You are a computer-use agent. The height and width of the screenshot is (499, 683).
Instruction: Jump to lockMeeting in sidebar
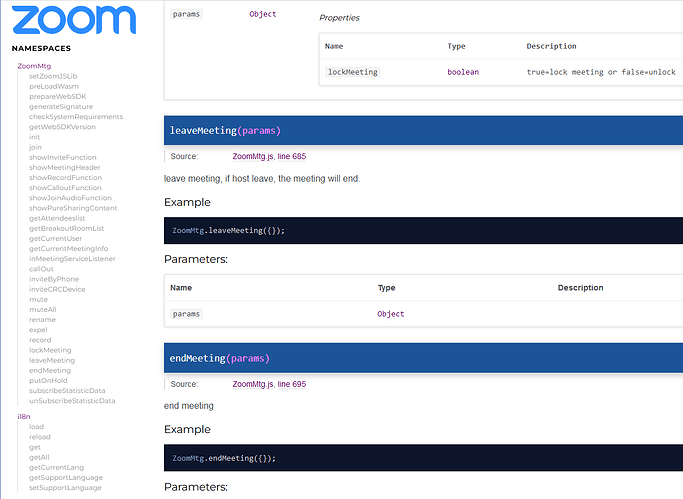tap(50, 350)
